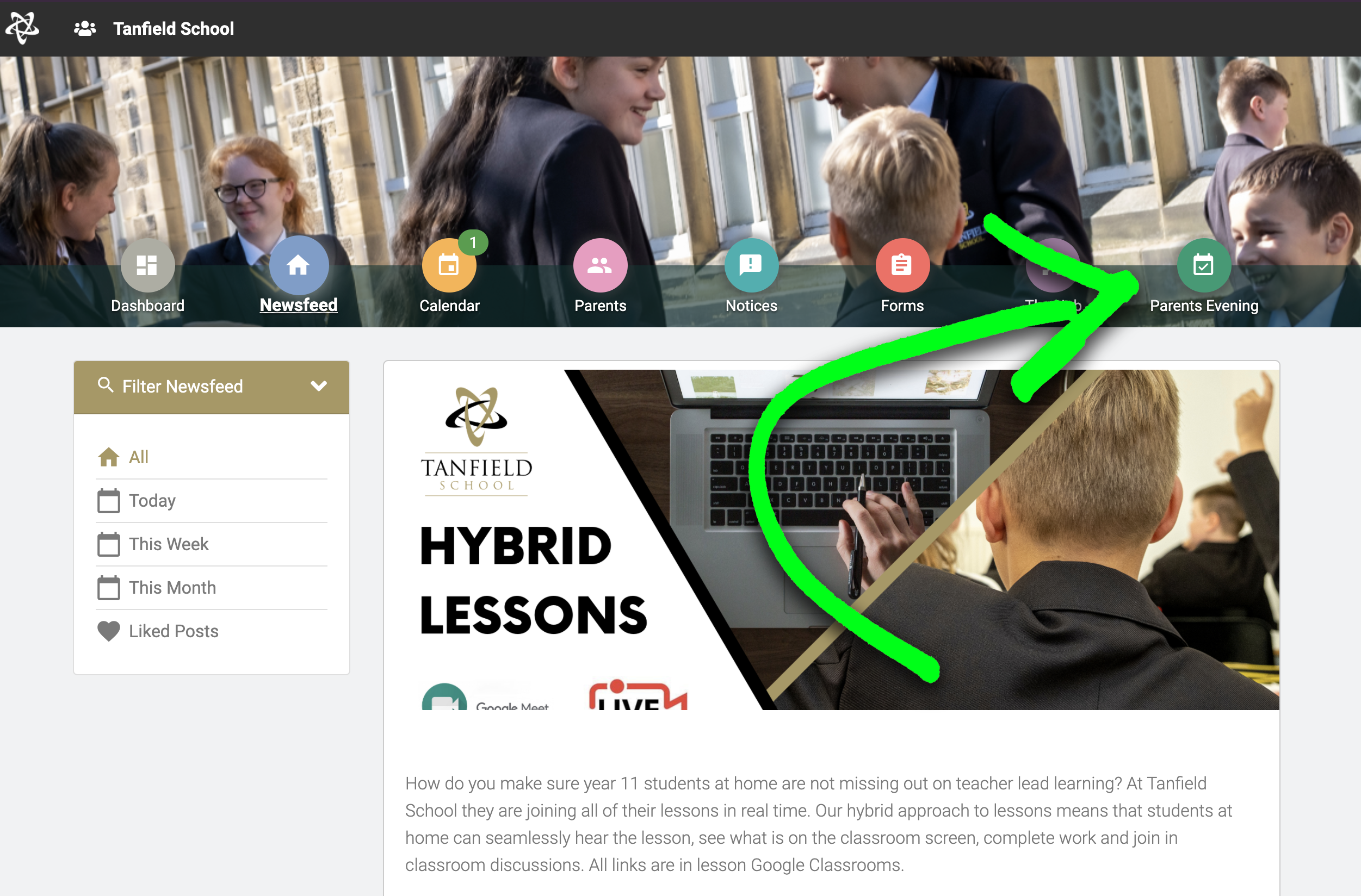Open the Calendar icon in navigation
The height and width of the screenshot is (896, 1361).
pyautogui.click(x=449, y=265)
